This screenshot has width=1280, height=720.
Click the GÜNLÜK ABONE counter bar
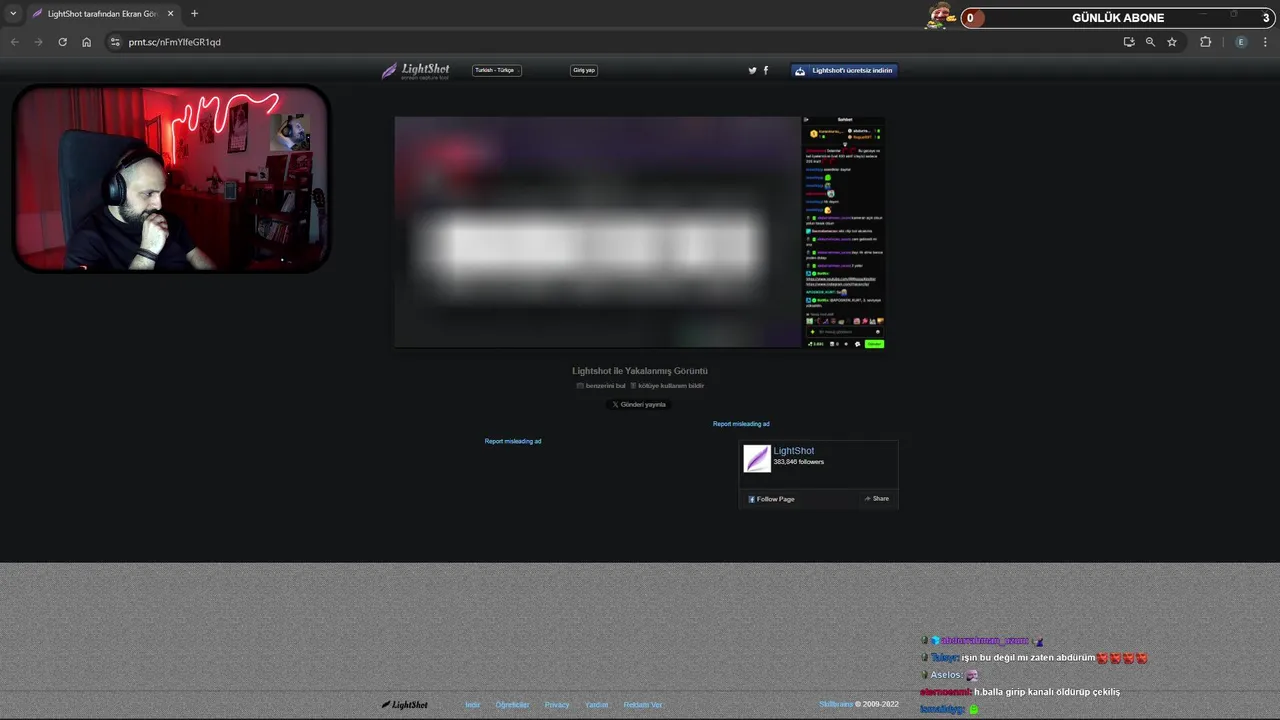coord(1117,18)
